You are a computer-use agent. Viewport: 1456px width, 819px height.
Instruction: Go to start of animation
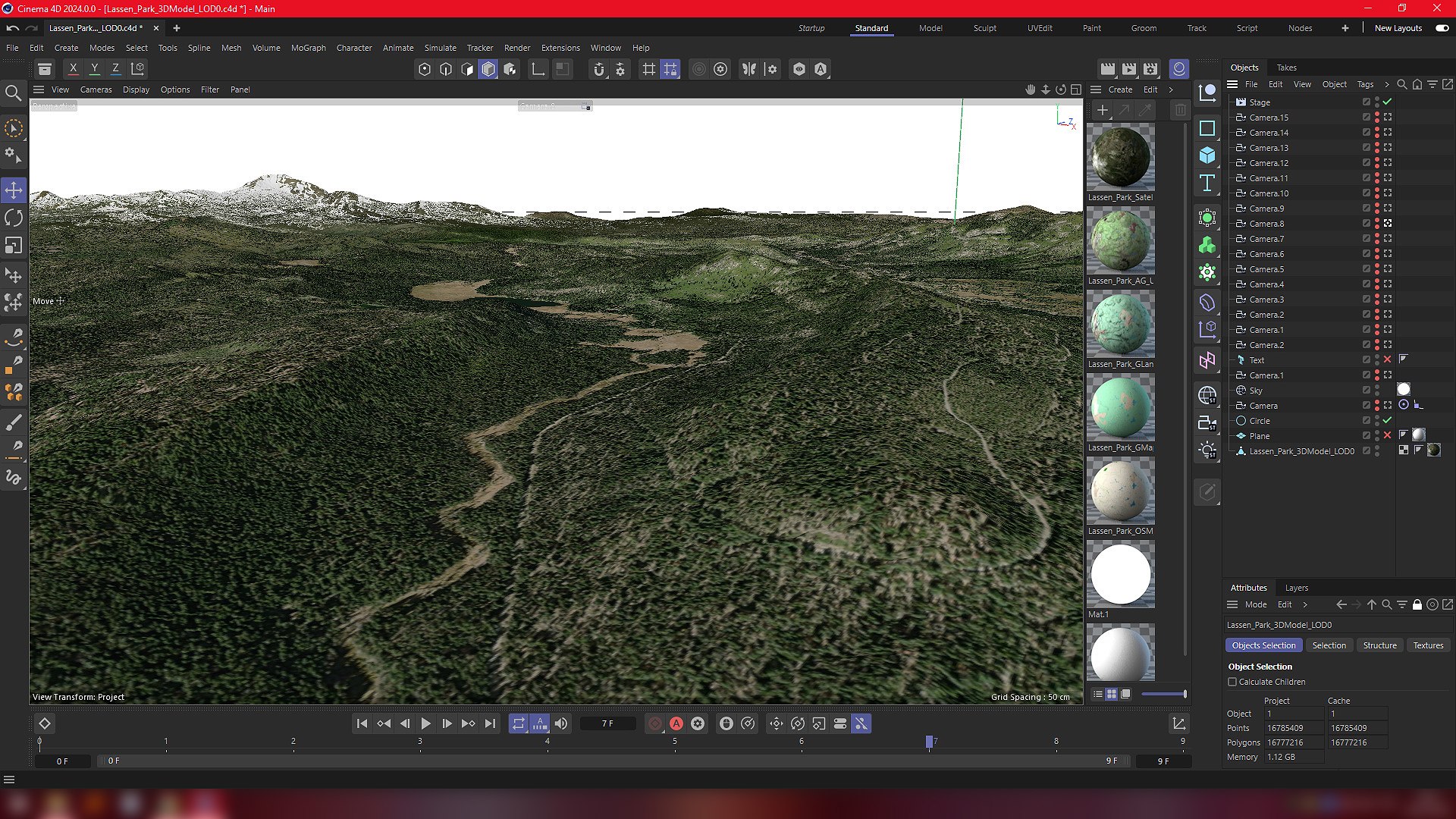pyautogui.click(x=362, y=724)
